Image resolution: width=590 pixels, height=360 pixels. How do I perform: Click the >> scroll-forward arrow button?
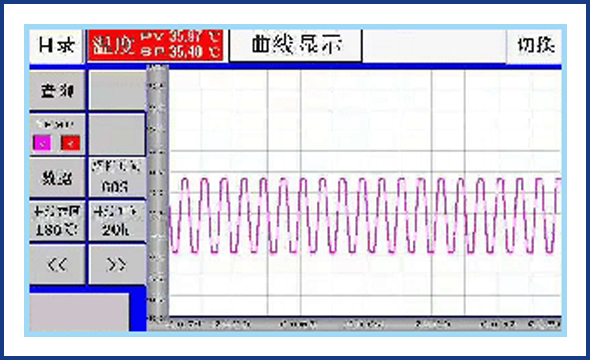(117, 265)
